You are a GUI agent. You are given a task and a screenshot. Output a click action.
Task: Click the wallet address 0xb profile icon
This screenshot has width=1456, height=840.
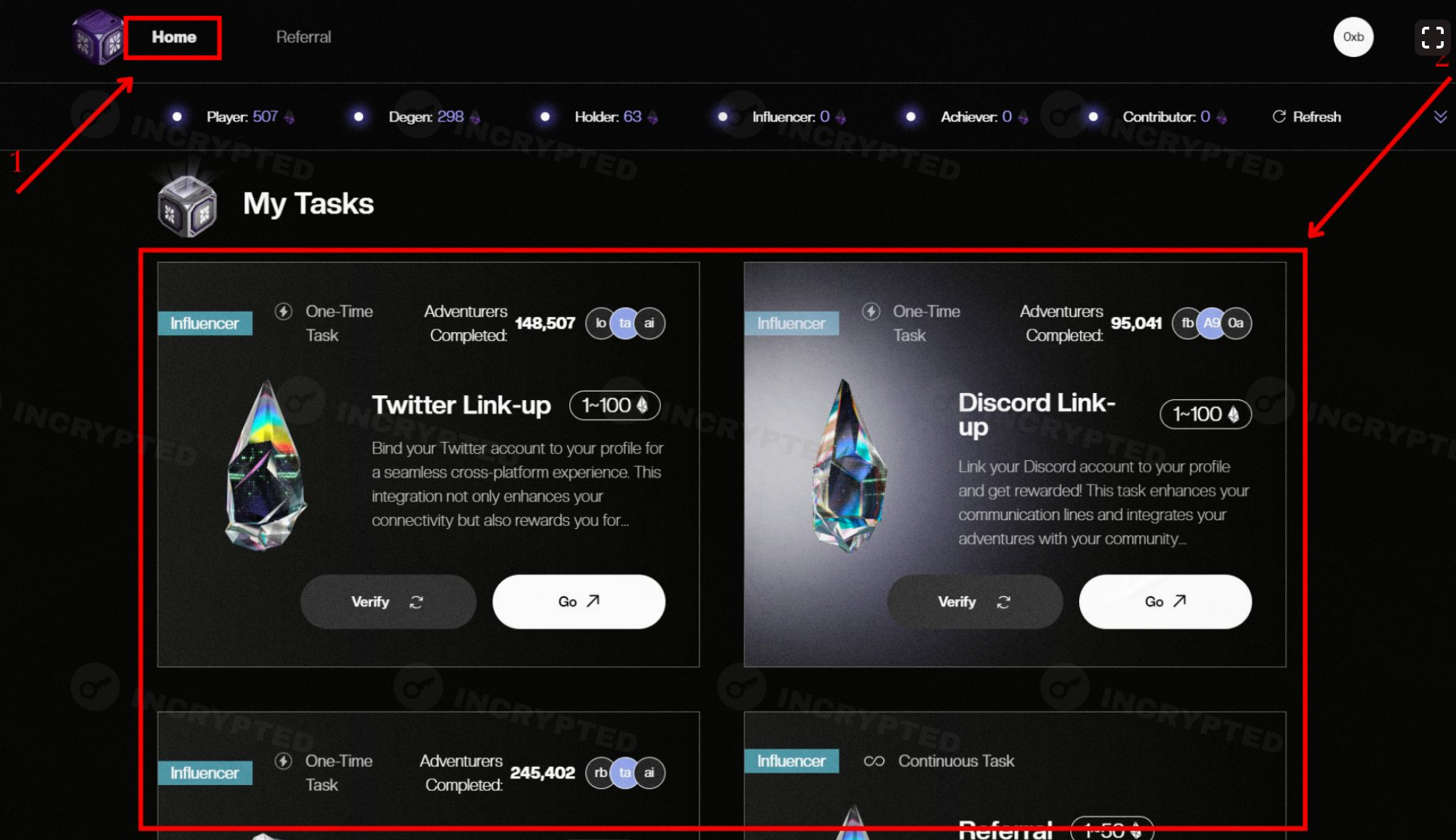pyautogui.click(x=1354, y=37)
